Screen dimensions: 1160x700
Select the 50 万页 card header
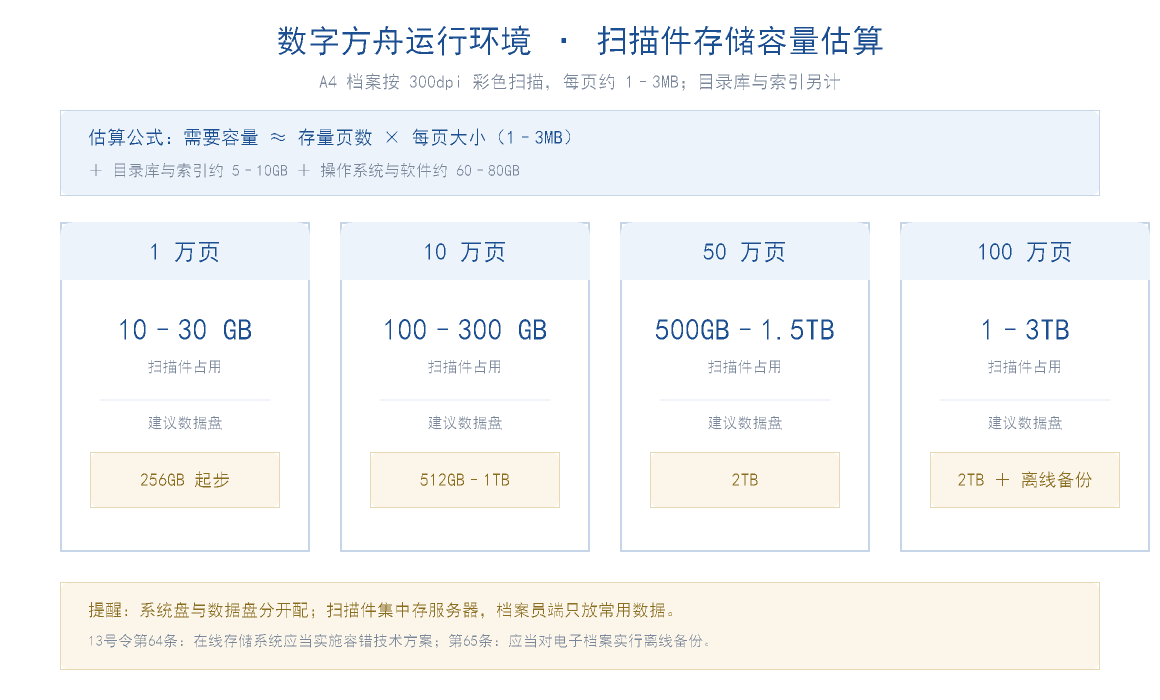(745, 252)
